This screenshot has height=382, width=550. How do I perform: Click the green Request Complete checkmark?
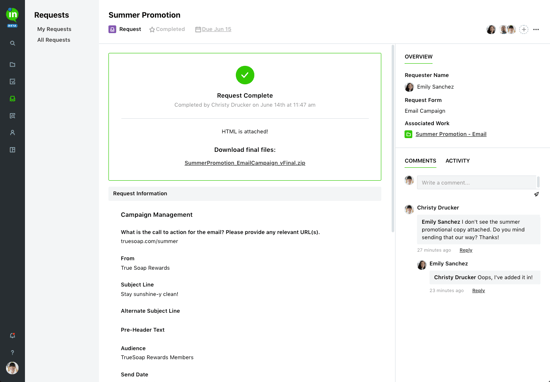pos(245,75)
